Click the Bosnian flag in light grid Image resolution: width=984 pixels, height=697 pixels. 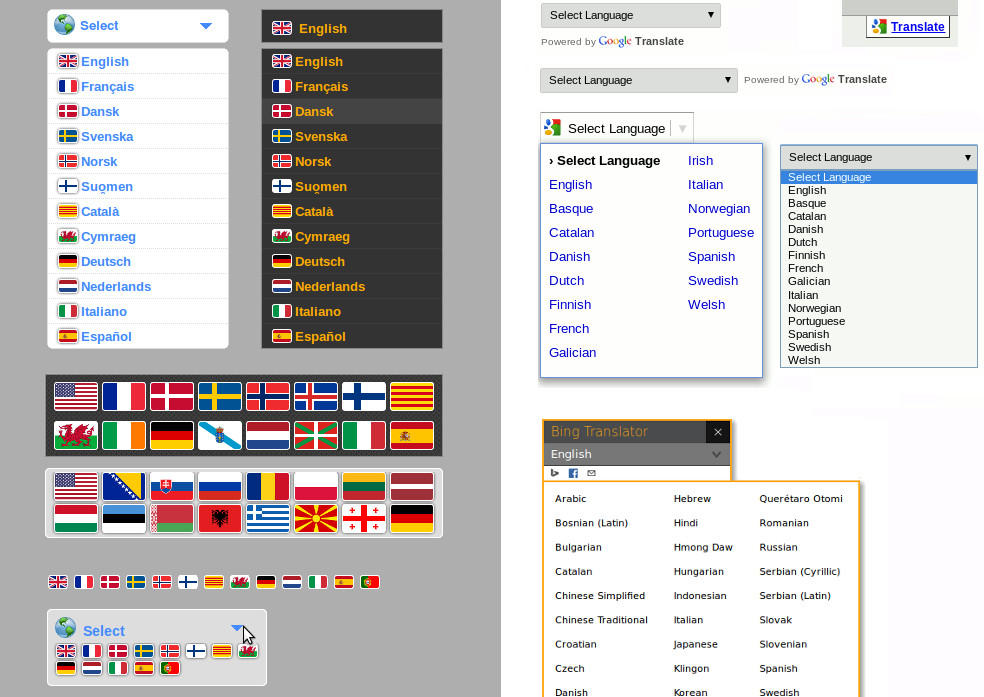(124, 486)
